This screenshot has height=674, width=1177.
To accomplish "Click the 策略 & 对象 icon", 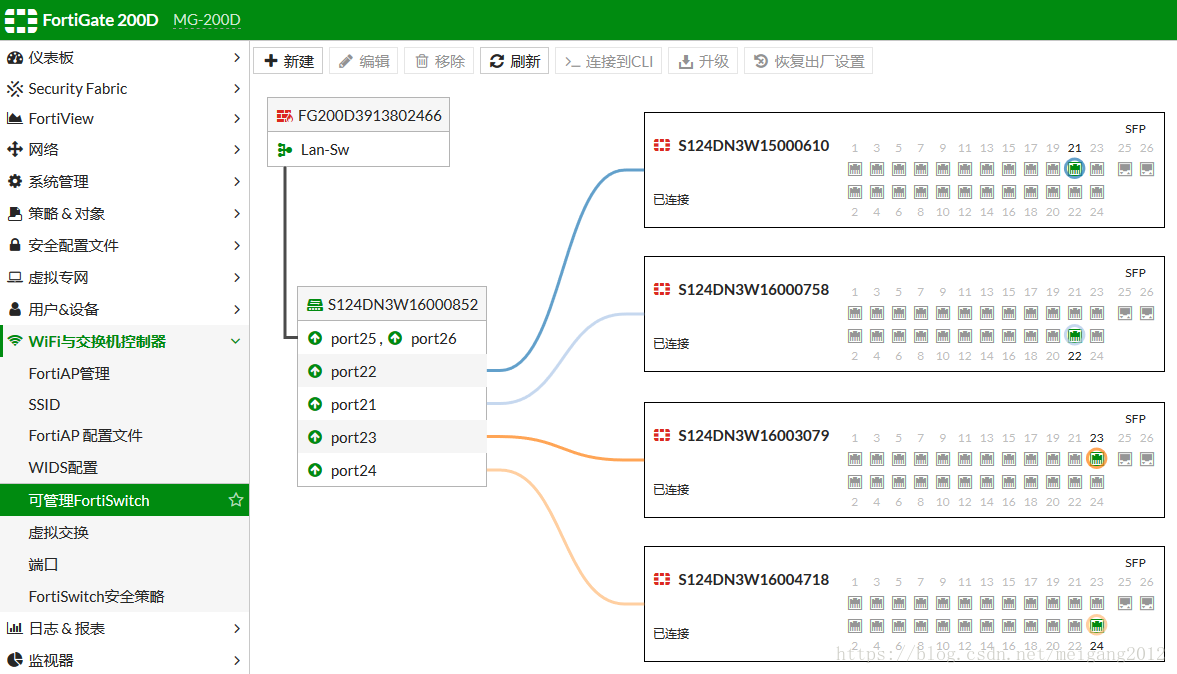I will click(14, 213).
